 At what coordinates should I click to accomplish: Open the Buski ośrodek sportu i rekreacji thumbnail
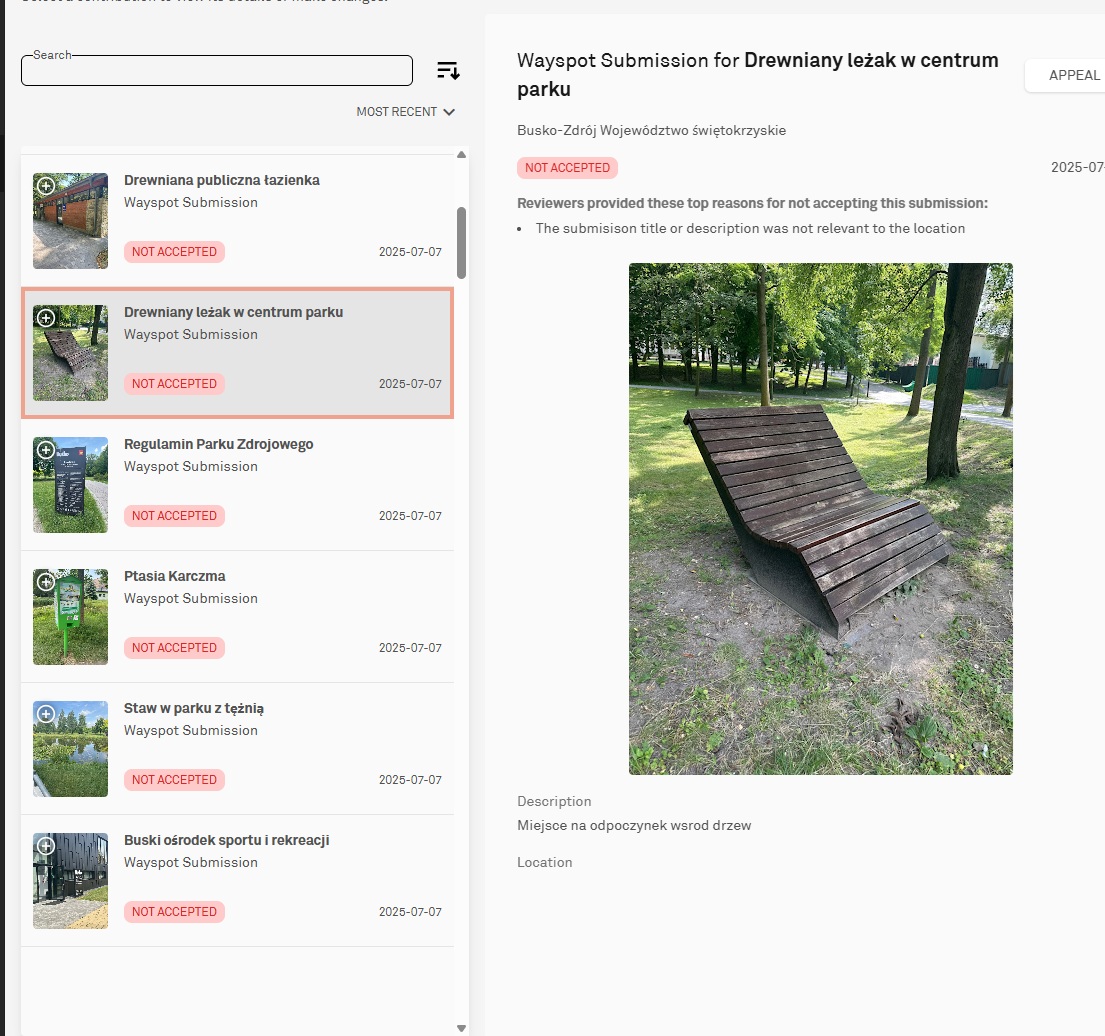[x=70, y=881]
